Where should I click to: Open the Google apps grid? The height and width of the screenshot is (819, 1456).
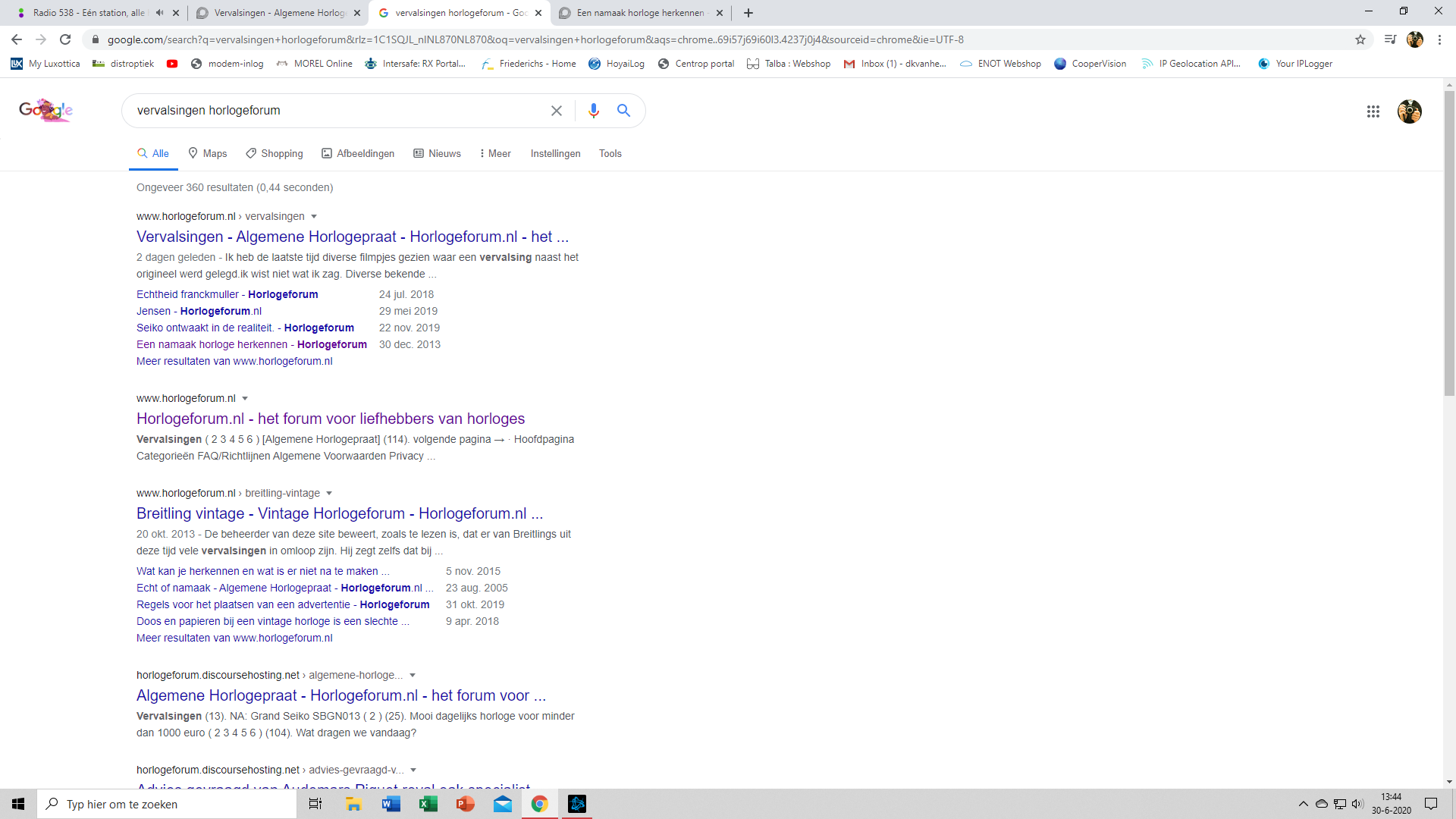[x=1373, y=111]
